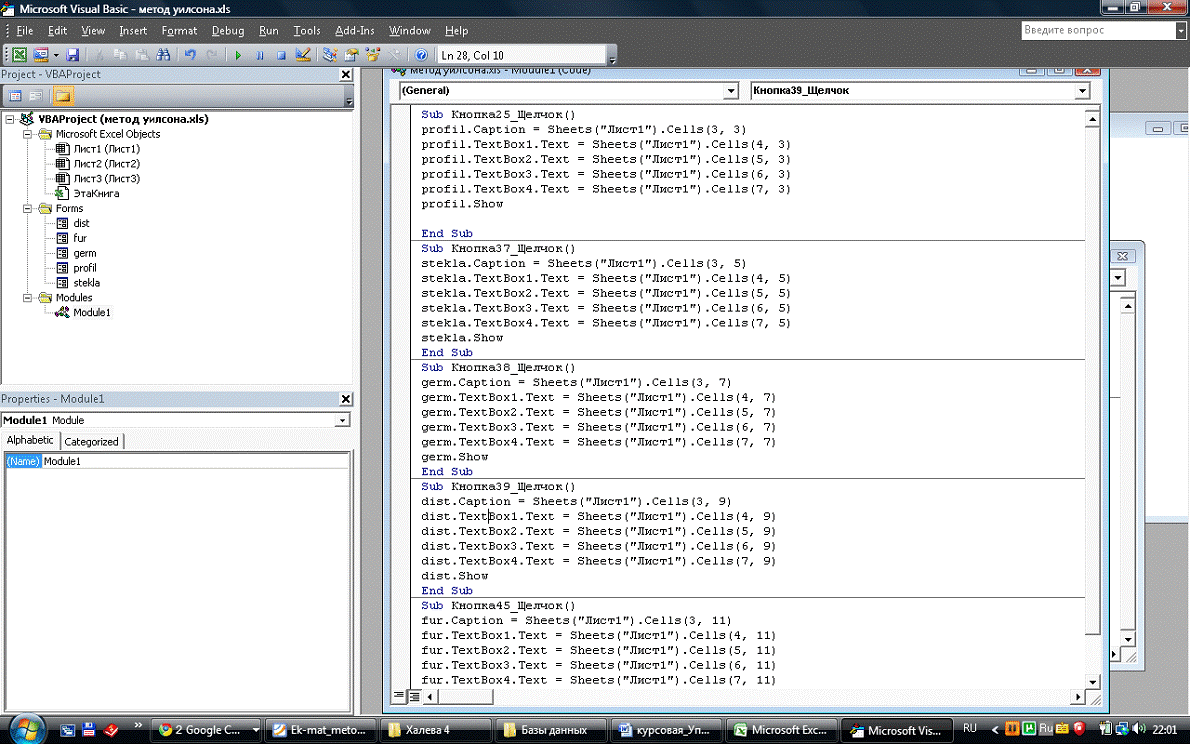The image size is (1190, 744).
Task: Click the Reset stop icon
Action: coord(281,55)
